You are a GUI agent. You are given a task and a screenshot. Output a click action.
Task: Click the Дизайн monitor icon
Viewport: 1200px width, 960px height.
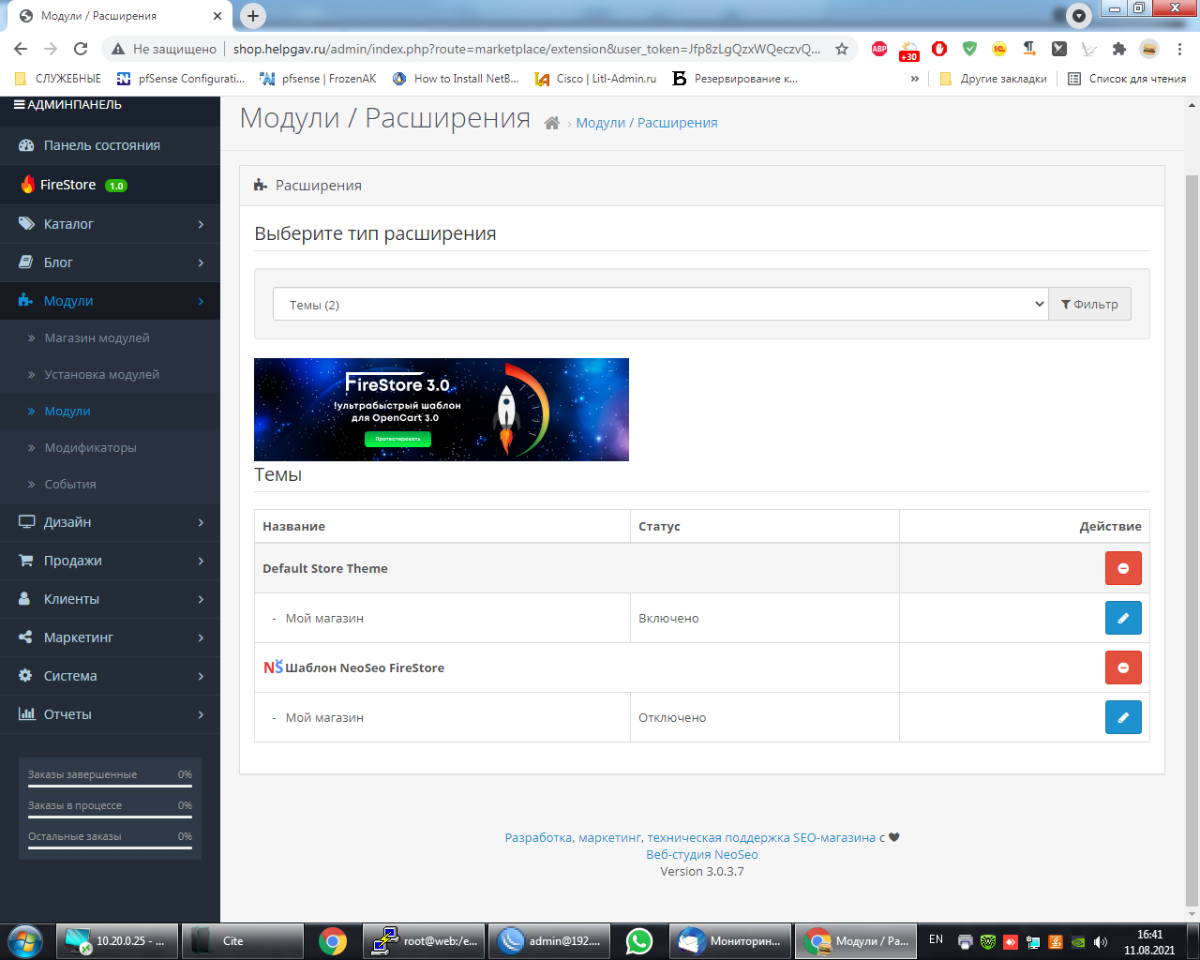pos(27,522)
